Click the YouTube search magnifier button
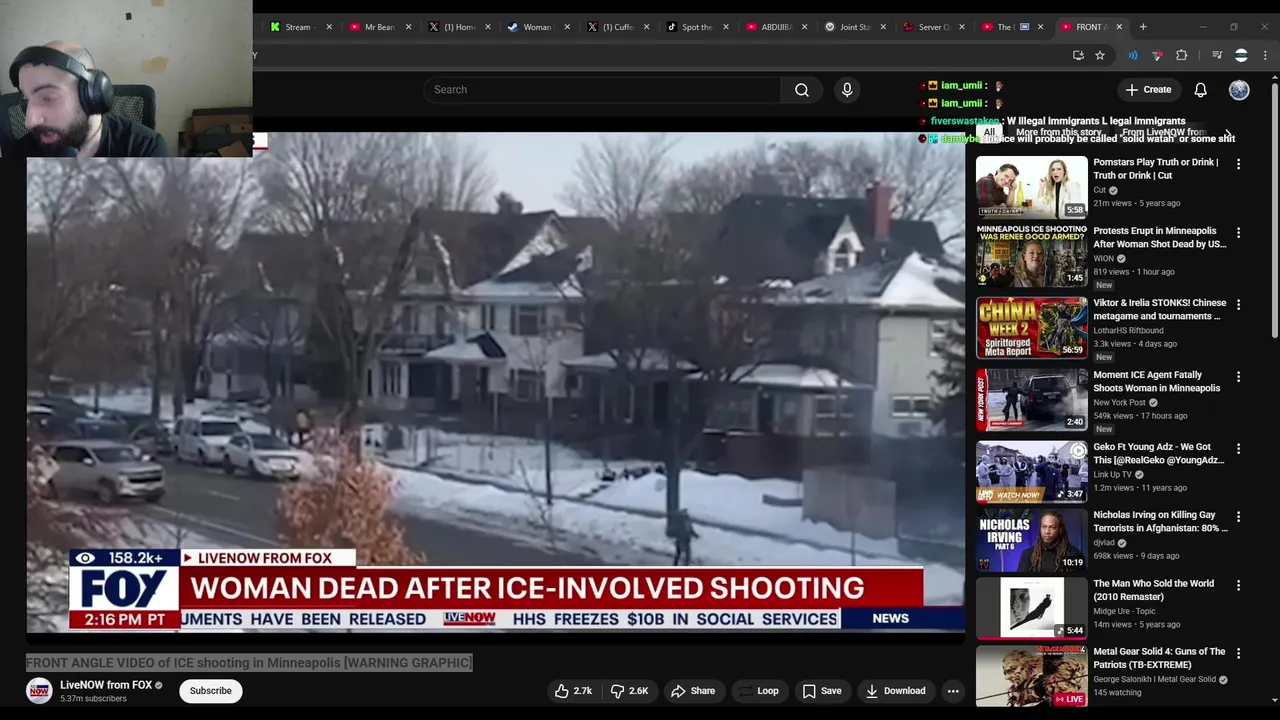Screen dimensions: 1280x720 802,90
